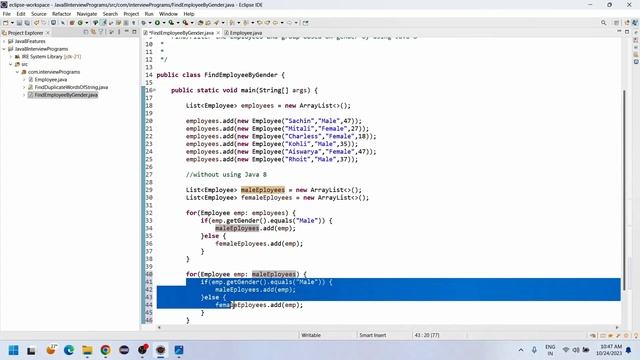Open the External Tools dropdown arrow
This screenshot has height=360, width=640.
pyautogui.click(x=192, y=23)
